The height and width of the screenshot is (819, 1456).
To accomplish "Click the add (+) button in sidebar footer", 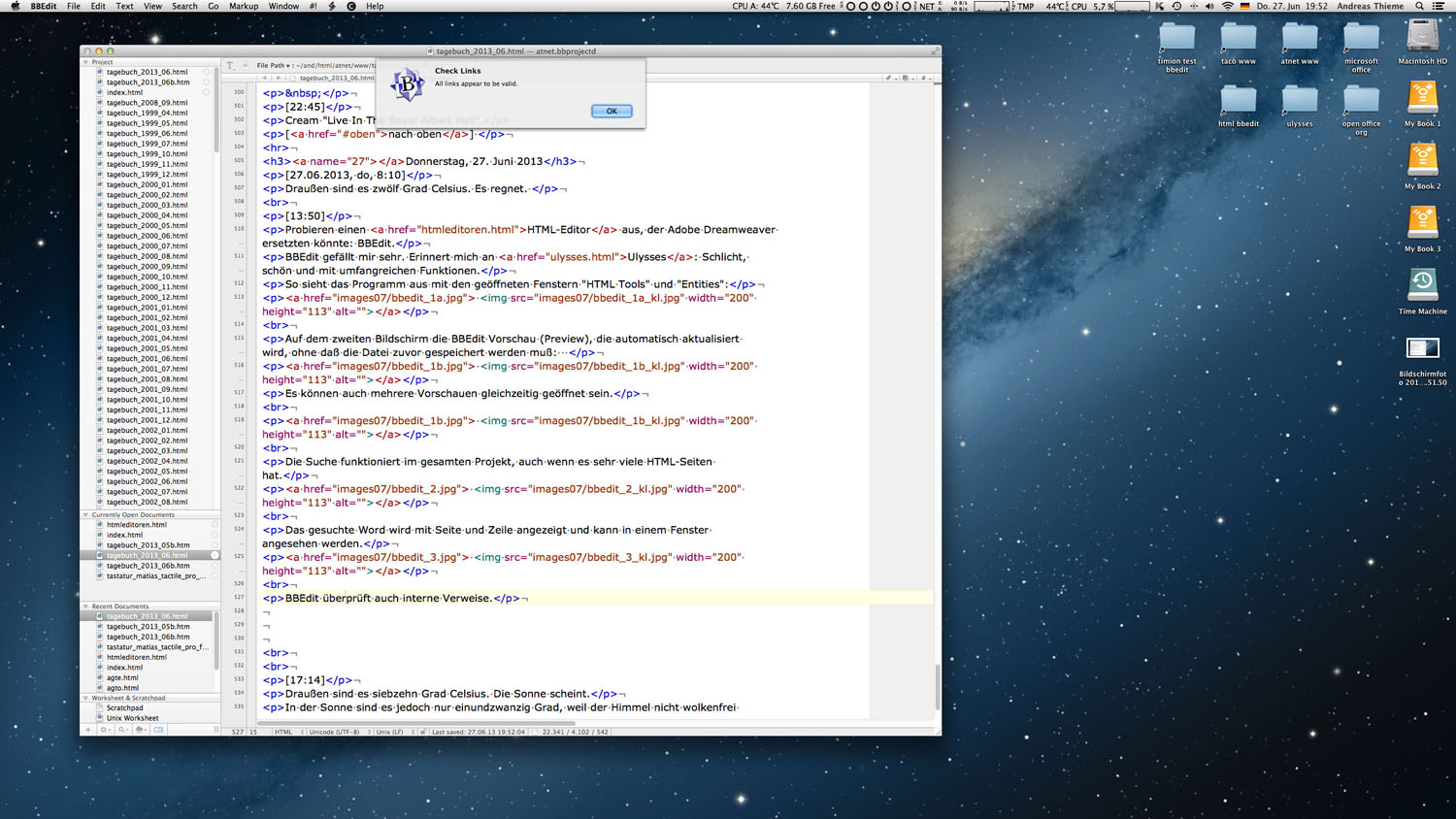I will [87, 730].
